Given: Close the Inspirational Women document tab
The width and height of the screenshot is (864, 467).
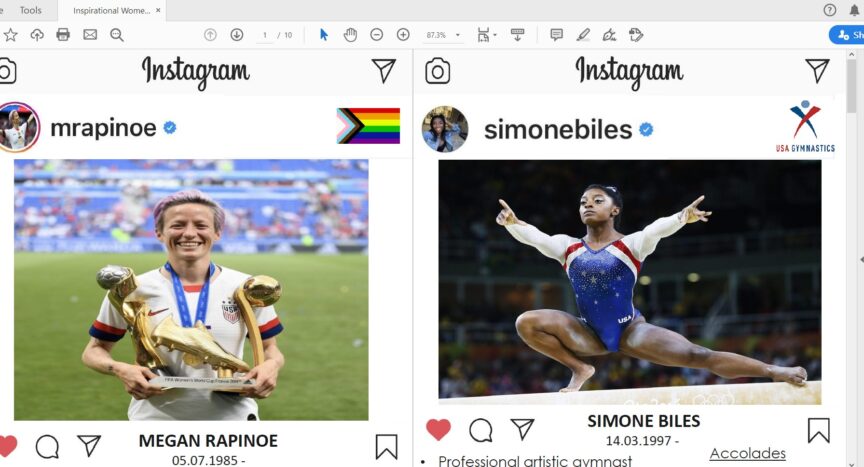Looking at the screenshot, I should [158, 10].
